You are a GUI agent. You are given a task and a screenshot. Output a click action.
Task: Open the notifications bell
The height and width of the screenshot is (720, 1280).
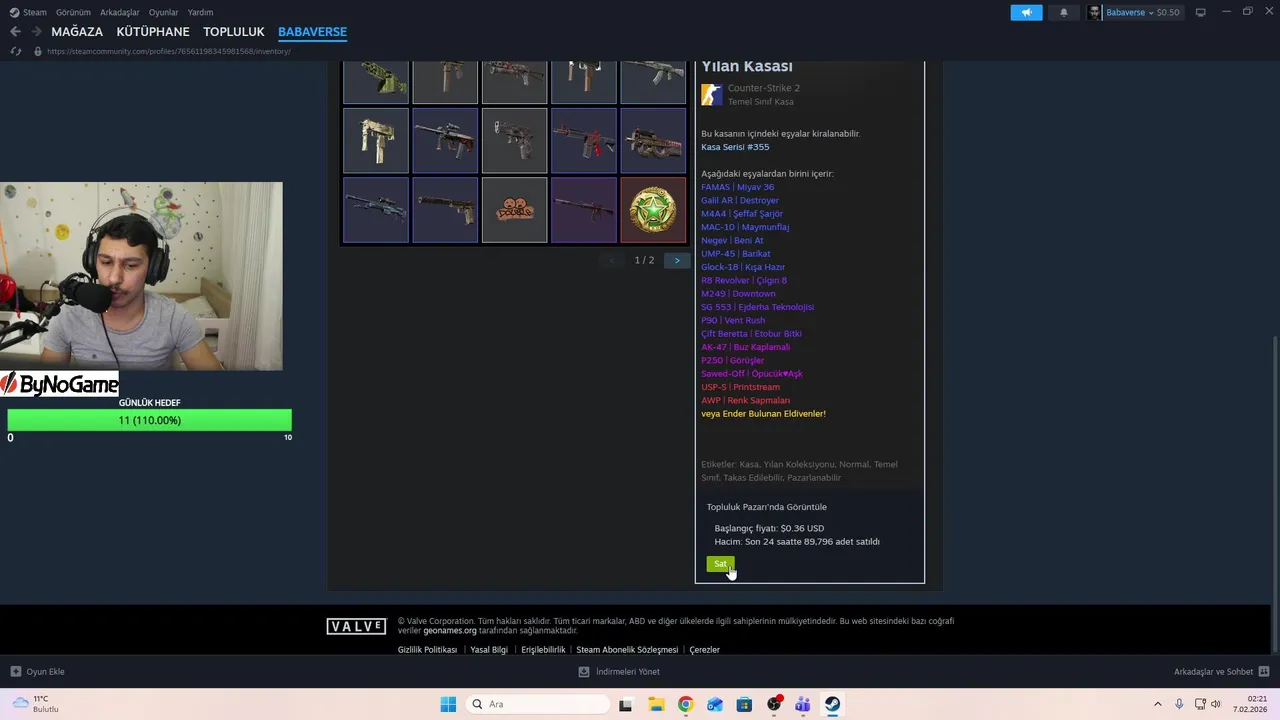coord(1063,12)
